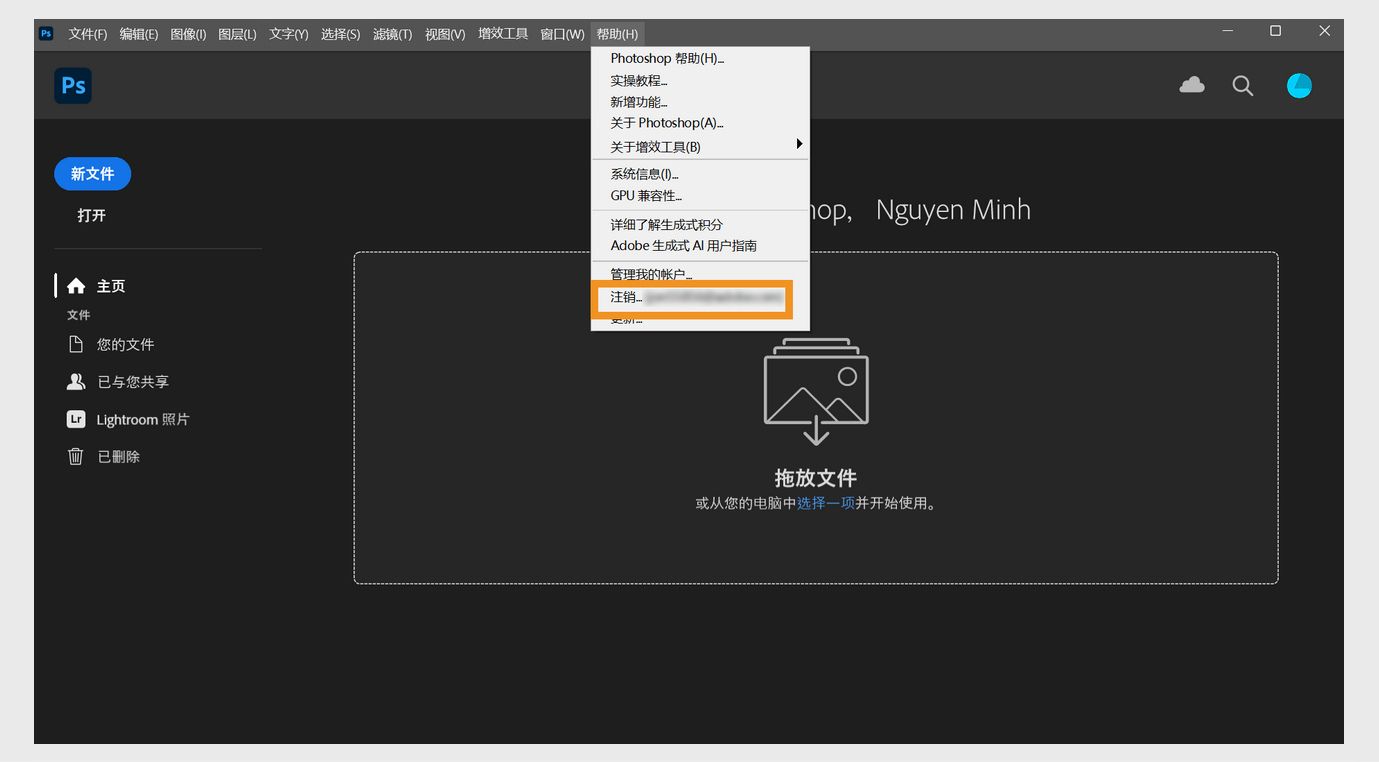Choose Photoshop 帮助(H) from the menu

coord(700,58)
